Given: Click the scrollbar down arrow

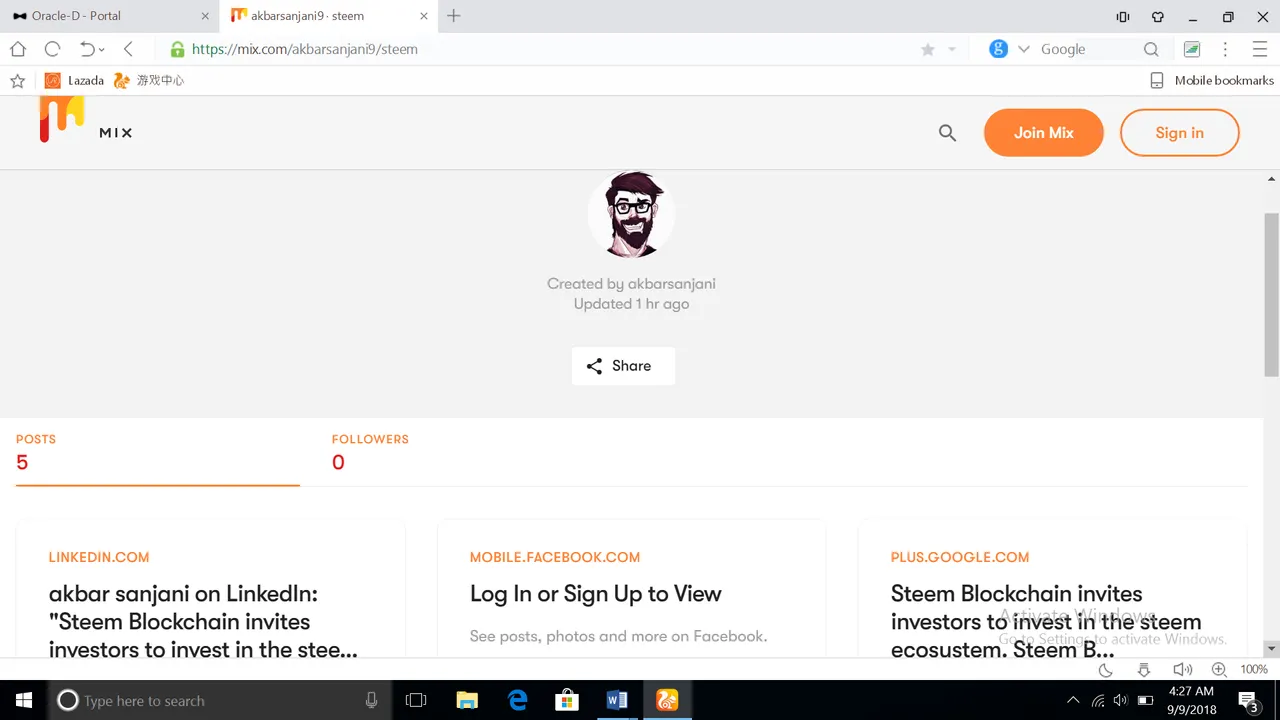Looking at the screenshot, I should click(1271, 649).
